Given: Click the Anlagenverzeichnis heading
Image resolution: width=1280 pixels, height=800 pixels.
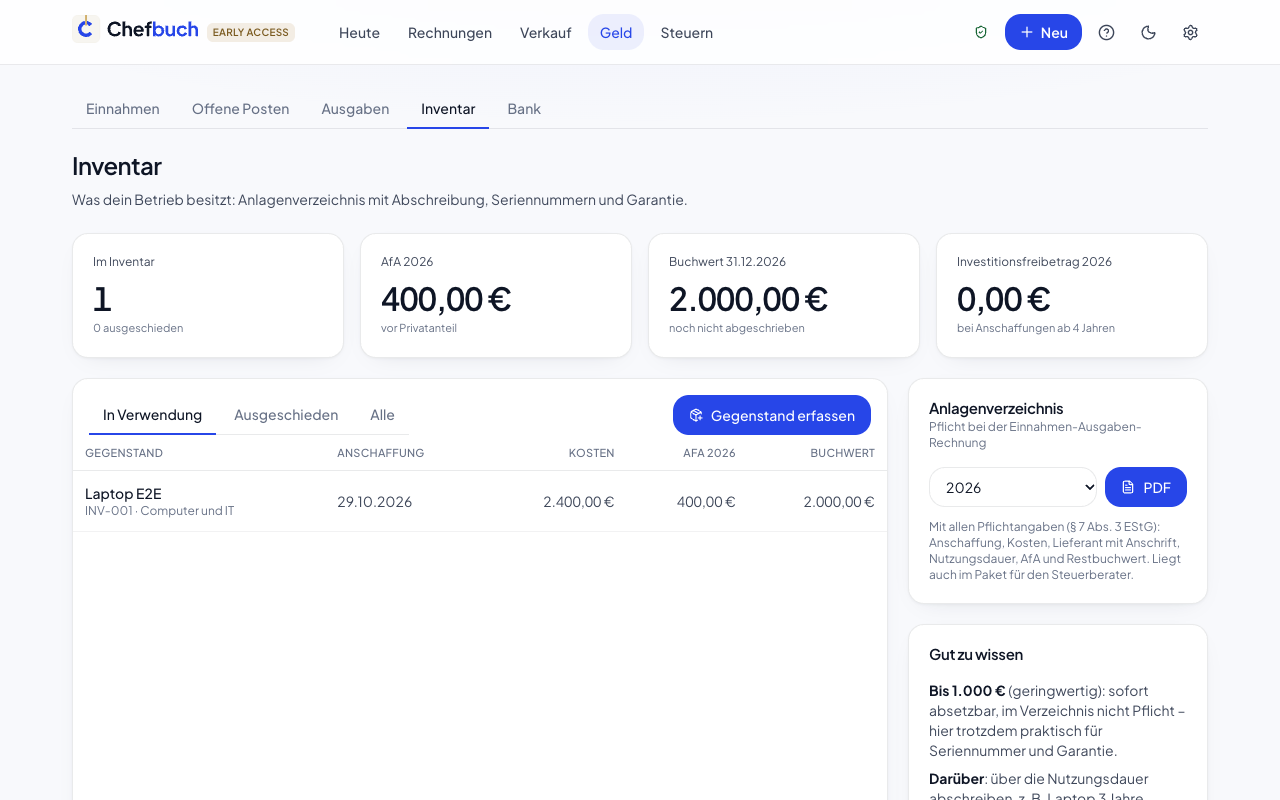Looking at the screenshot, I should click(996, 408).
